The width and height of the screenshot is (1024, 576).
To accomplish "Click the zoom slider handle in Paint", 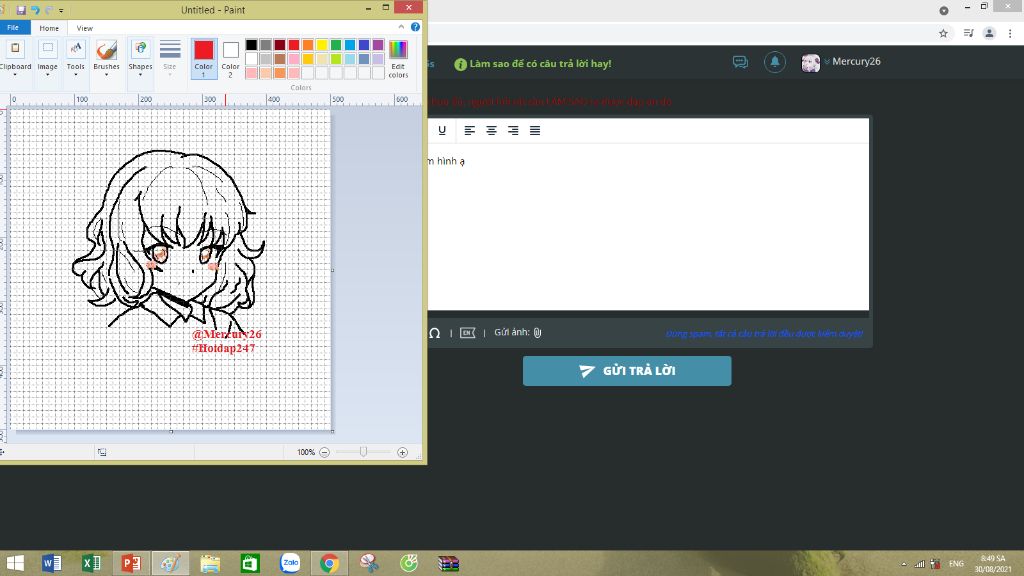I will (x=363, y=452).
